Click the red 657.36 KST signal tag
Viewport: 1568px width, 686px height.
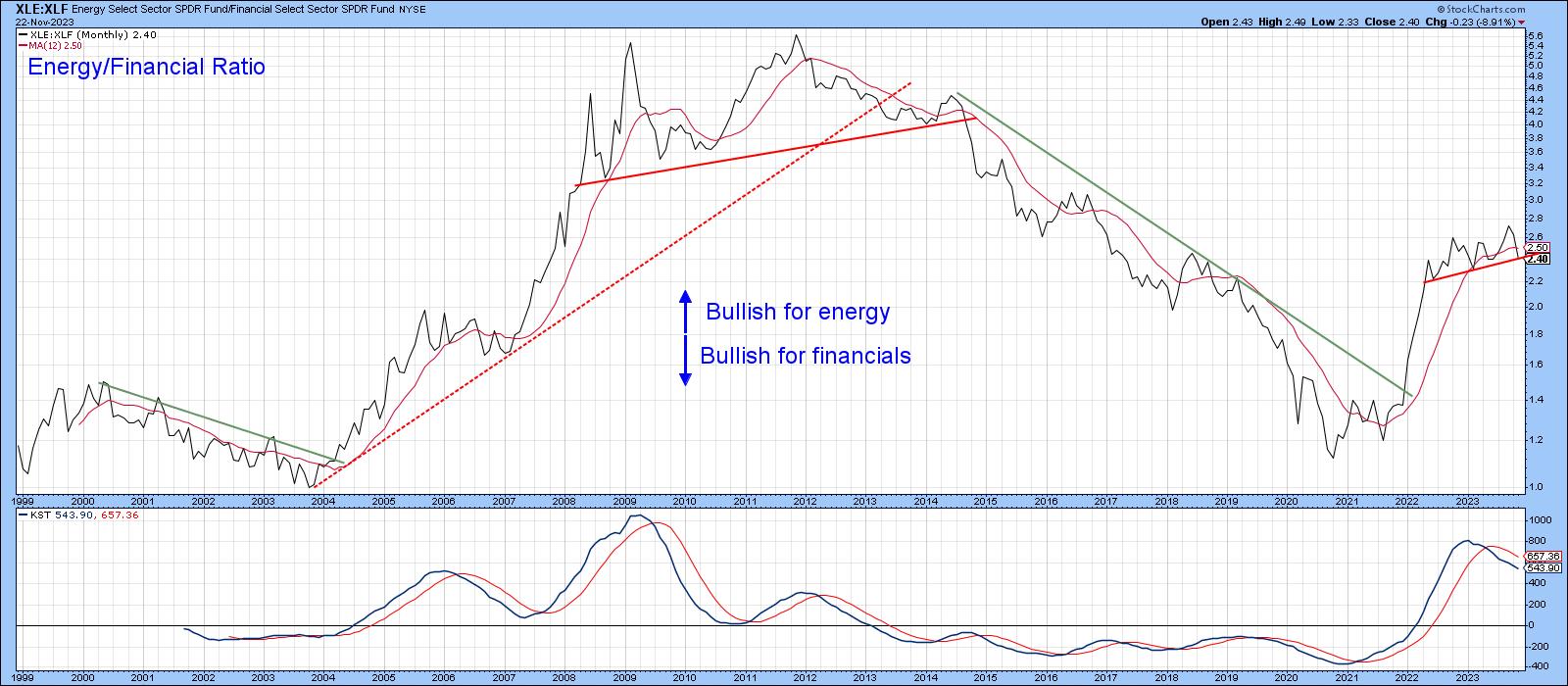tap(1541, 556)
